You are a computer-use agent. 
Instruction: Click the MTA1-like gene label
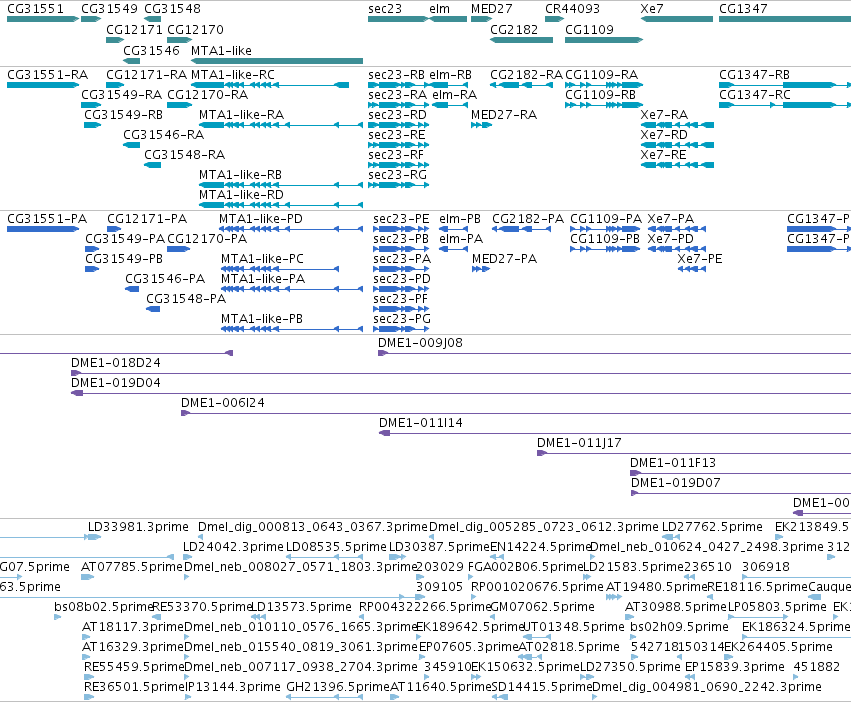click(x=221, y=50)
